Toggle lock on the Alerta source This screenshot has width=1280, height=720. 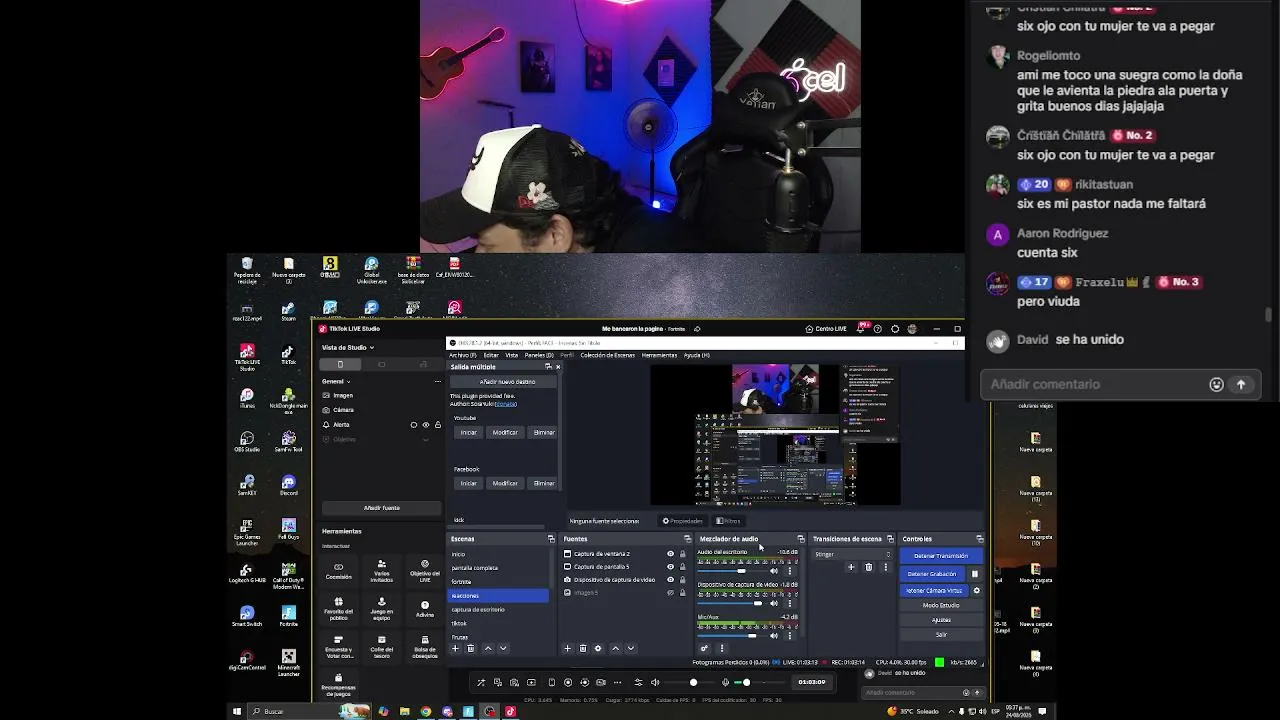click(437, 425)
